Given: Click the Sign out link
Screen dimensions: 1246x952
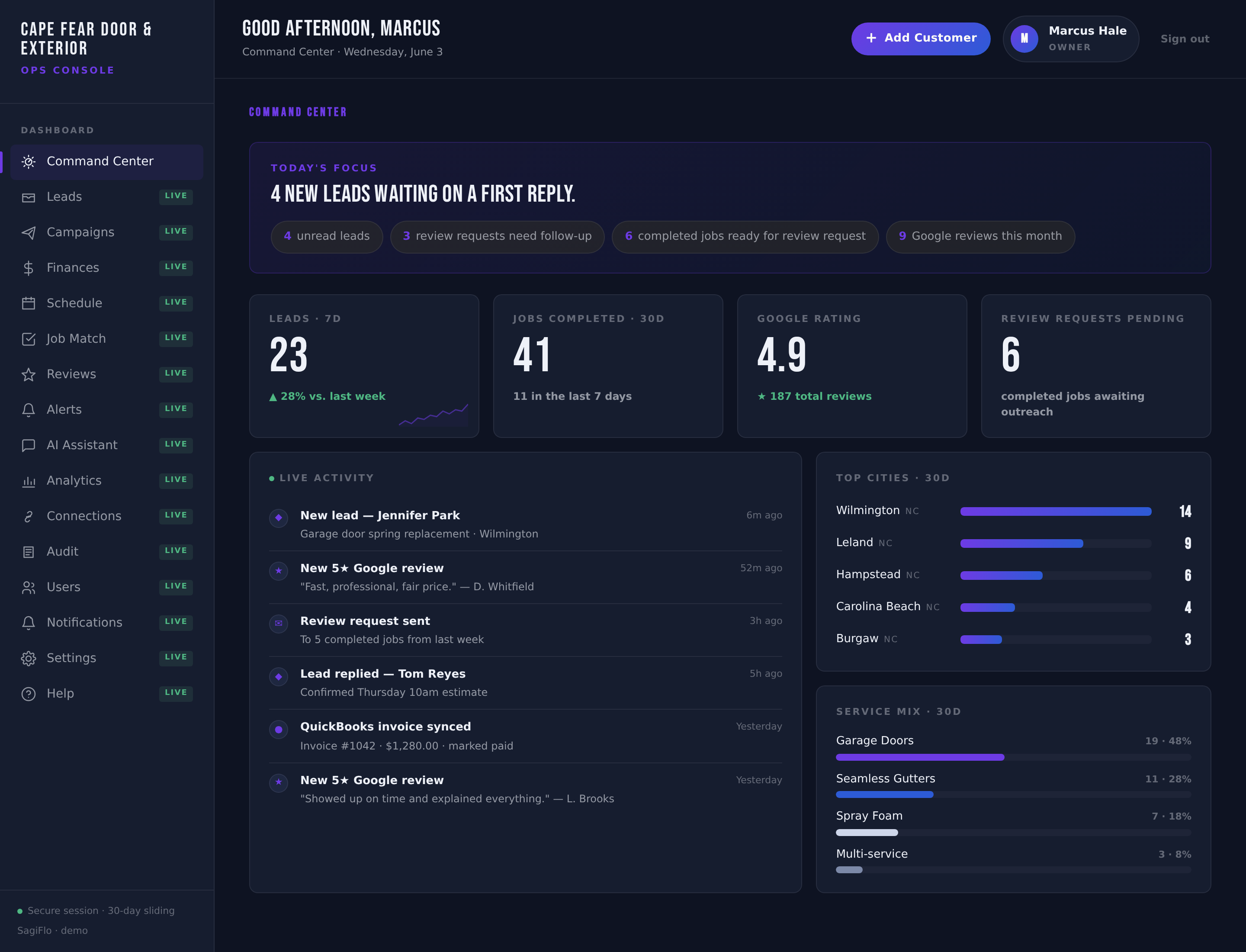Looking at the screenshot, I should coord(1184,39).
